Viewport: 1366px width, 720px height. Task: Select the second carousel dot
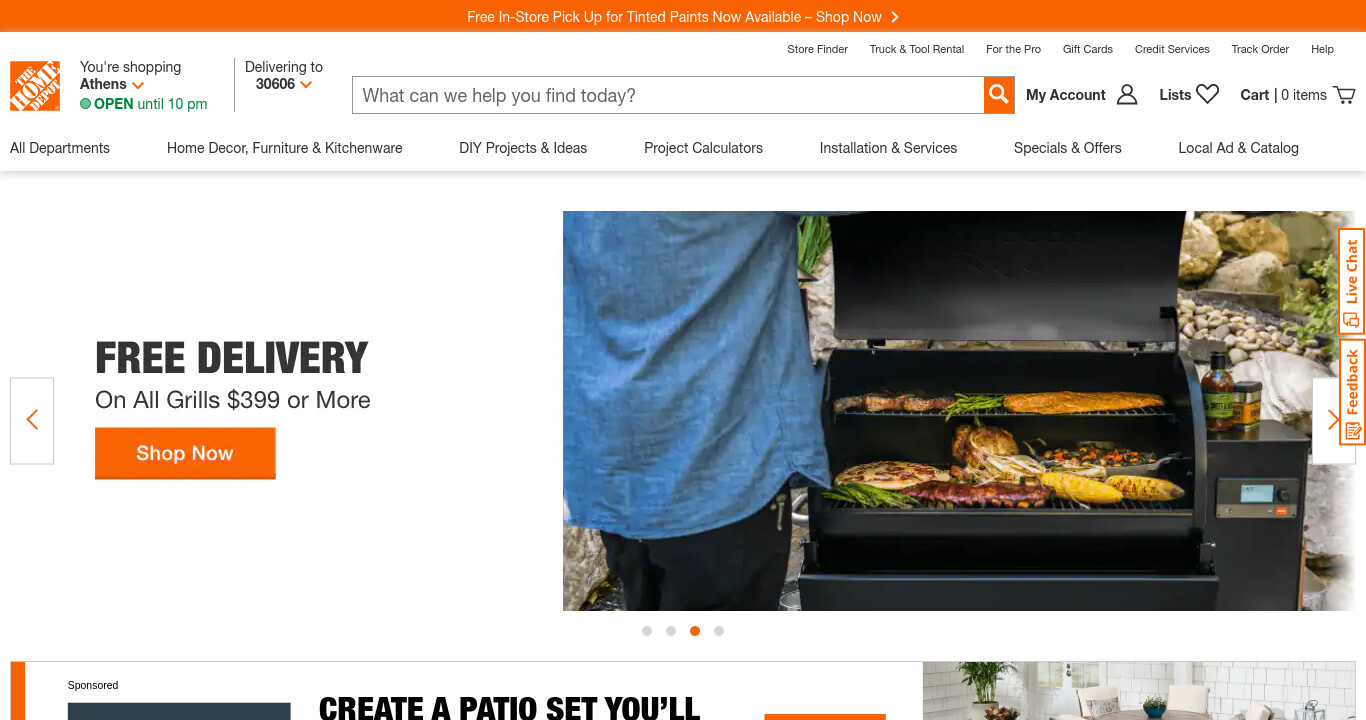point(671,631)
